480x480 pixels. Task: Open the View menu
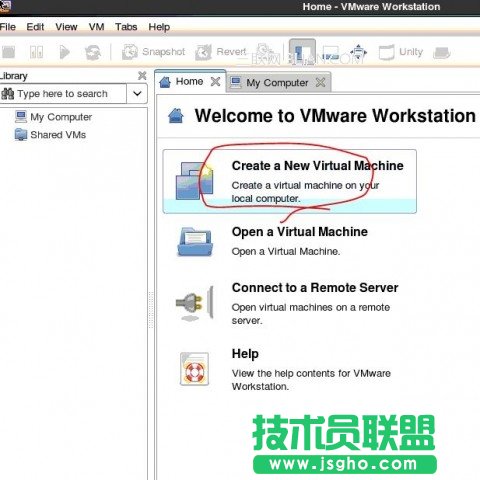click(66, 27)
